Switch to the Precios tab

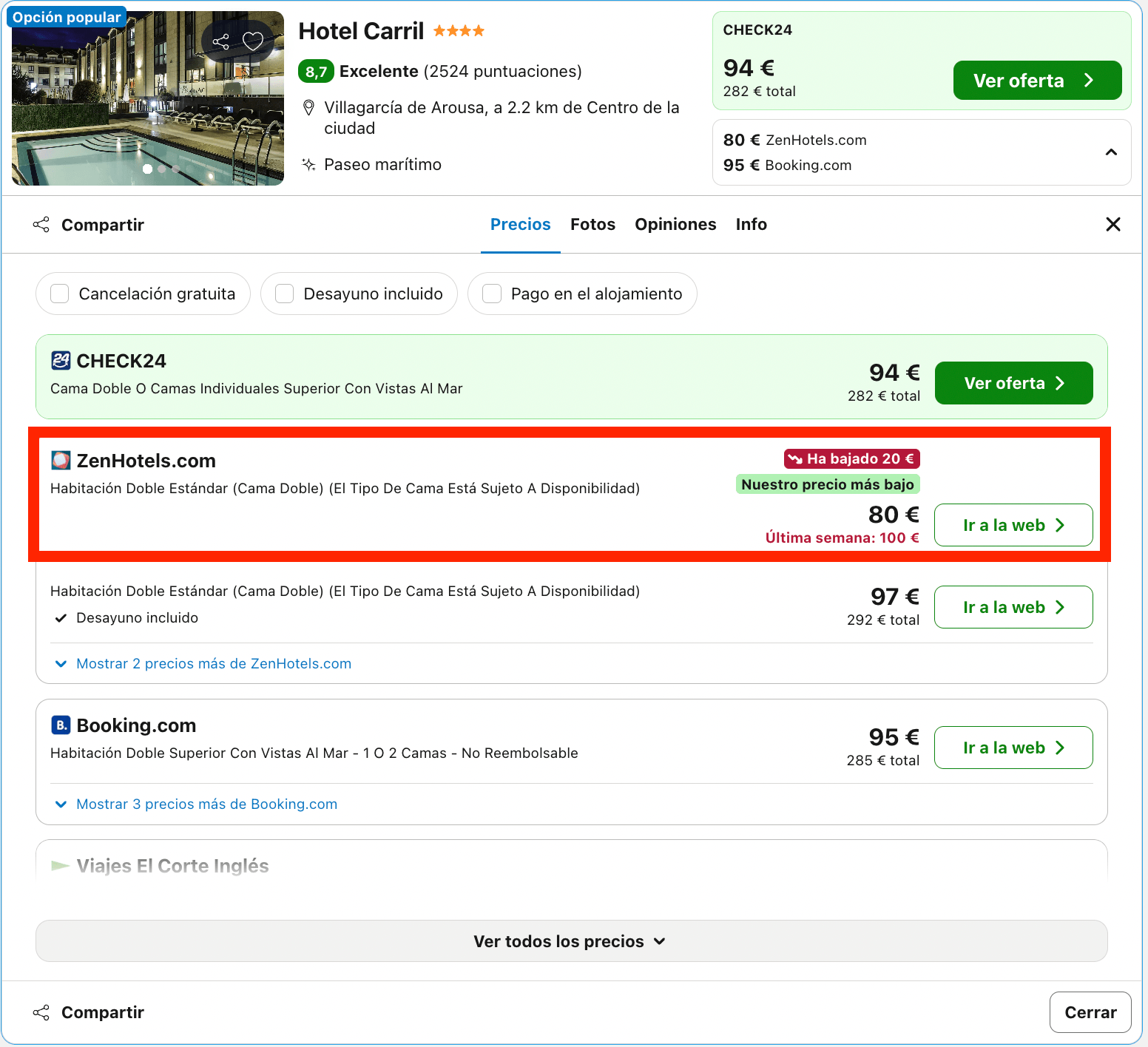[x=521, y=225]
